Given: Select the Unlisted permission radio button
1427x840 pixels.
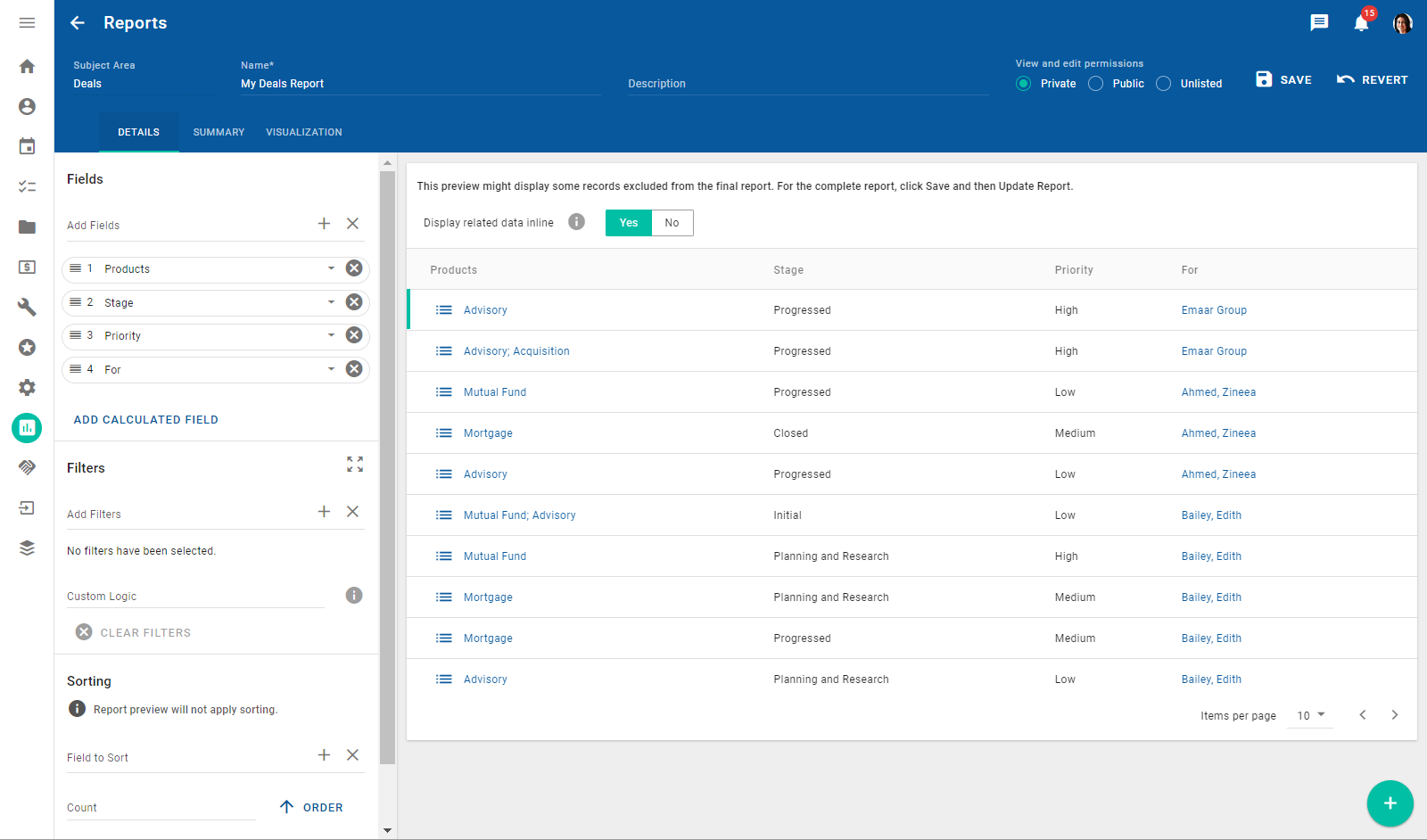Looking at the screenshot, I should tap(1164, 84).
